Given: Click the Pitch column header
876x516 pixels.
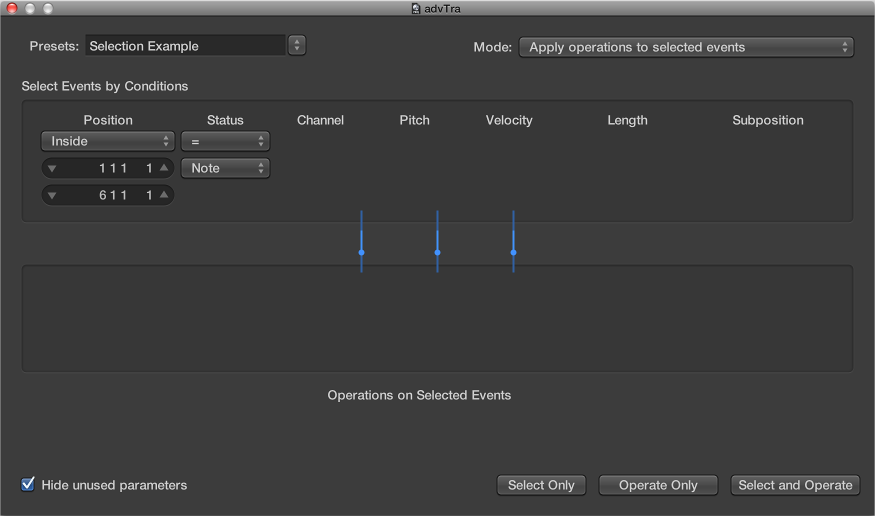Looking at the screenshot, I should [x=415, y=120].
